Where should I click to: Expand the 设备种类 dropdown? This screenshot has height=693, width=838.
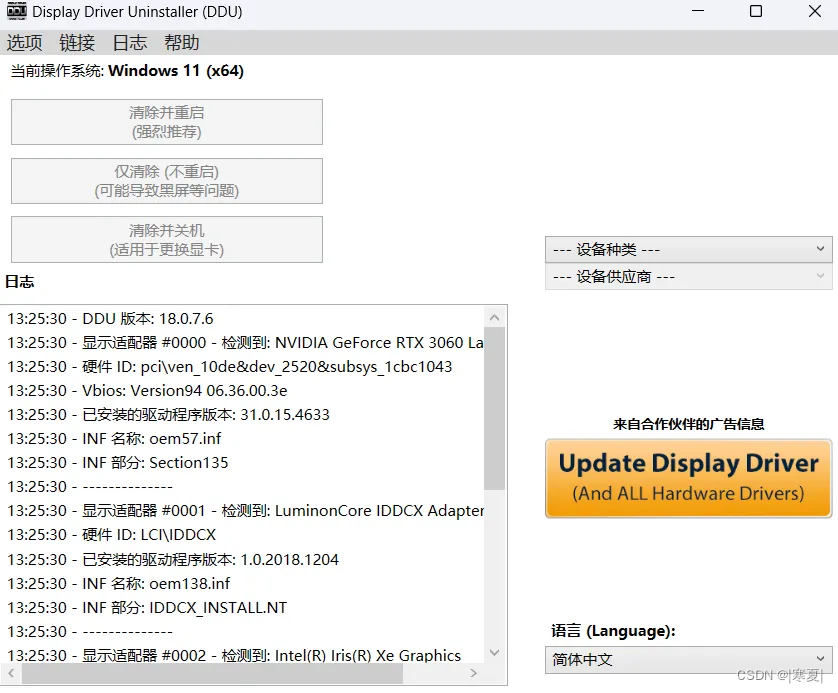688,249
